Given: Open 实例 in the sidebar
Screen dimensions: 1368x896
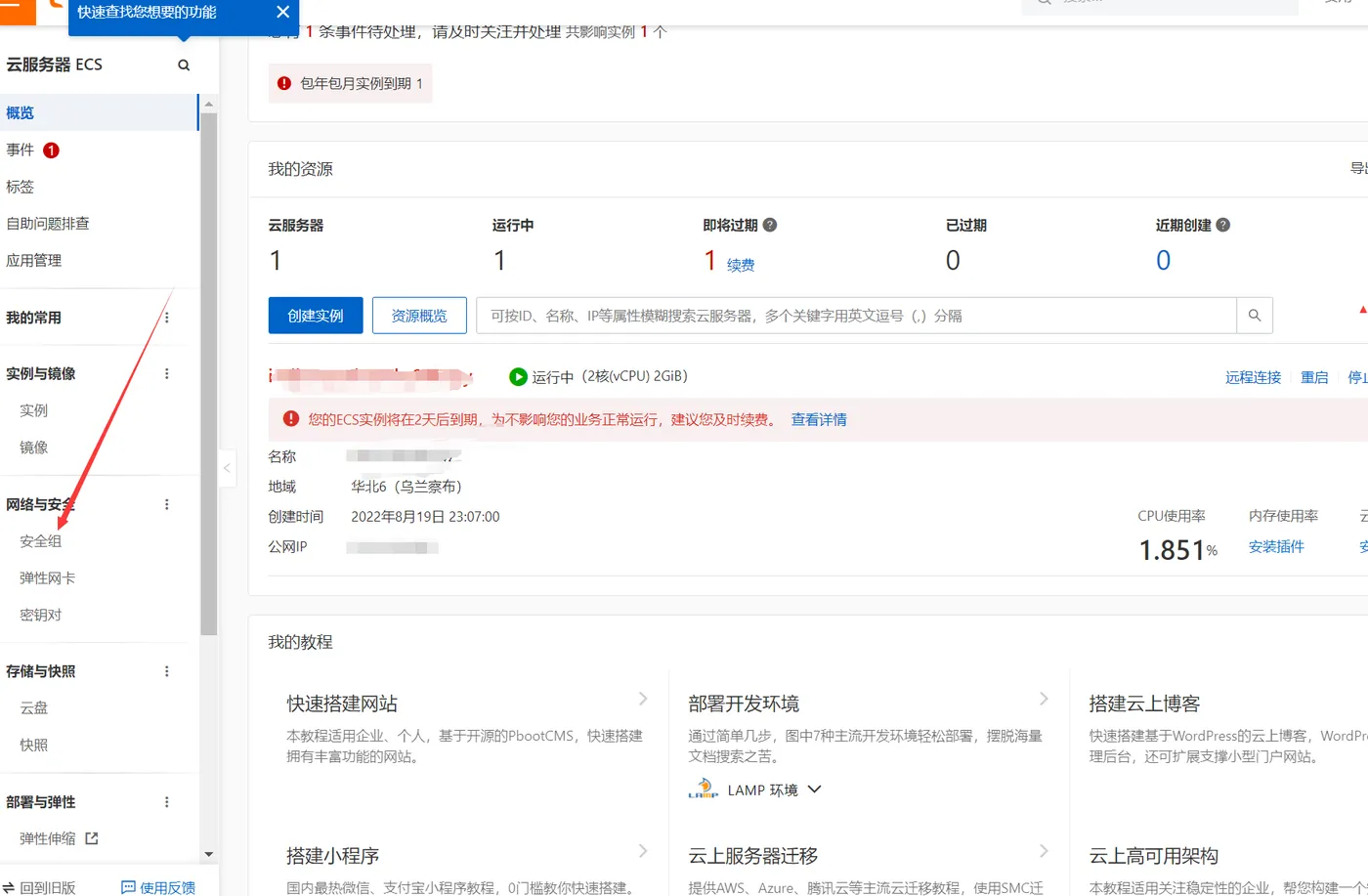Looking at the screenshot, I should click(x=34, y=410).
